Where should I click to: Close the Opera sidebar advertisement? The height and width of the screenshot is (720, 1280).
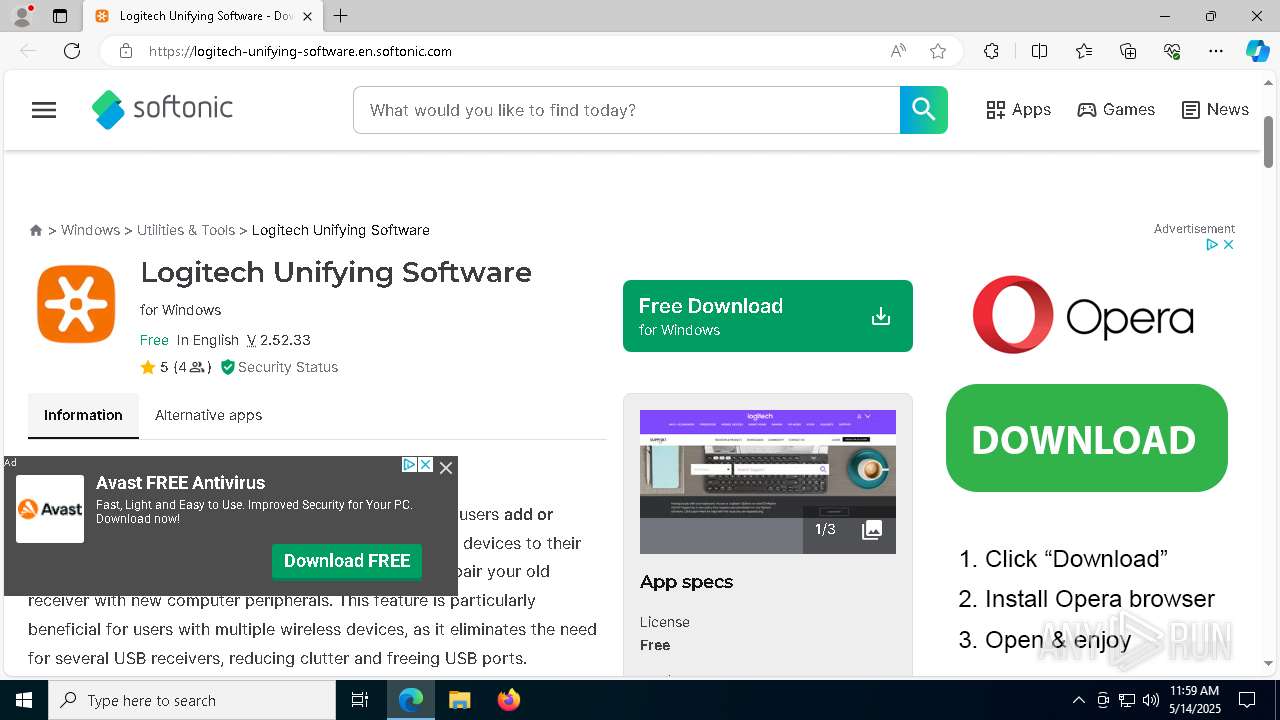click(1228, 244)
